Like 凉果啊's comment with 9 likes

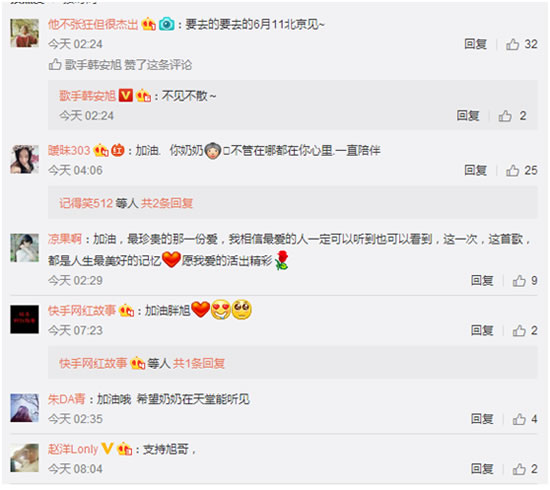[525, 281]
